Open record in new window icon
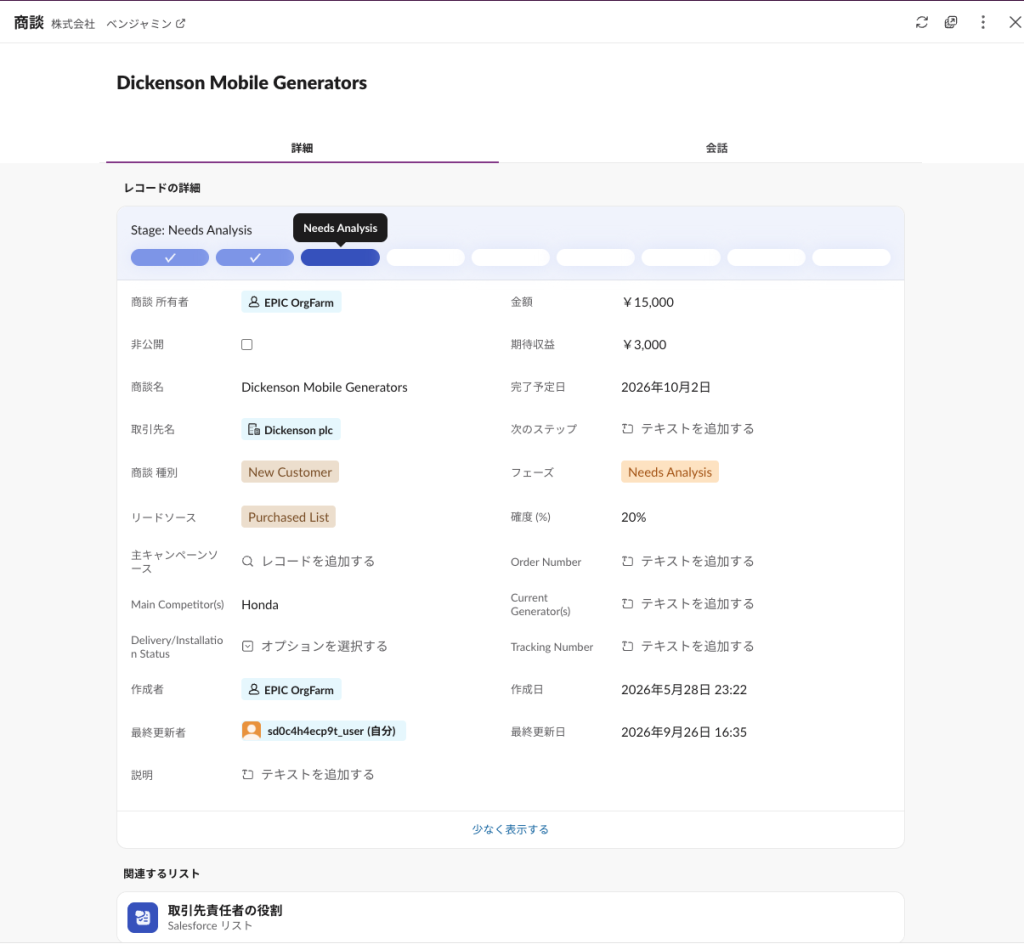Screen dimensions: 1024x944 (951, 22)
